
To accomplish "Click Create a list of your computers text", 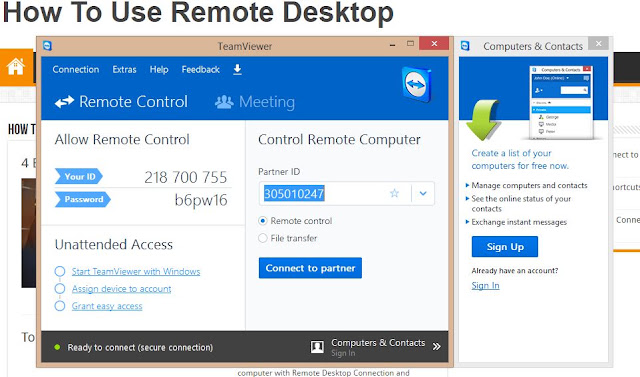I will coord(520,159).
